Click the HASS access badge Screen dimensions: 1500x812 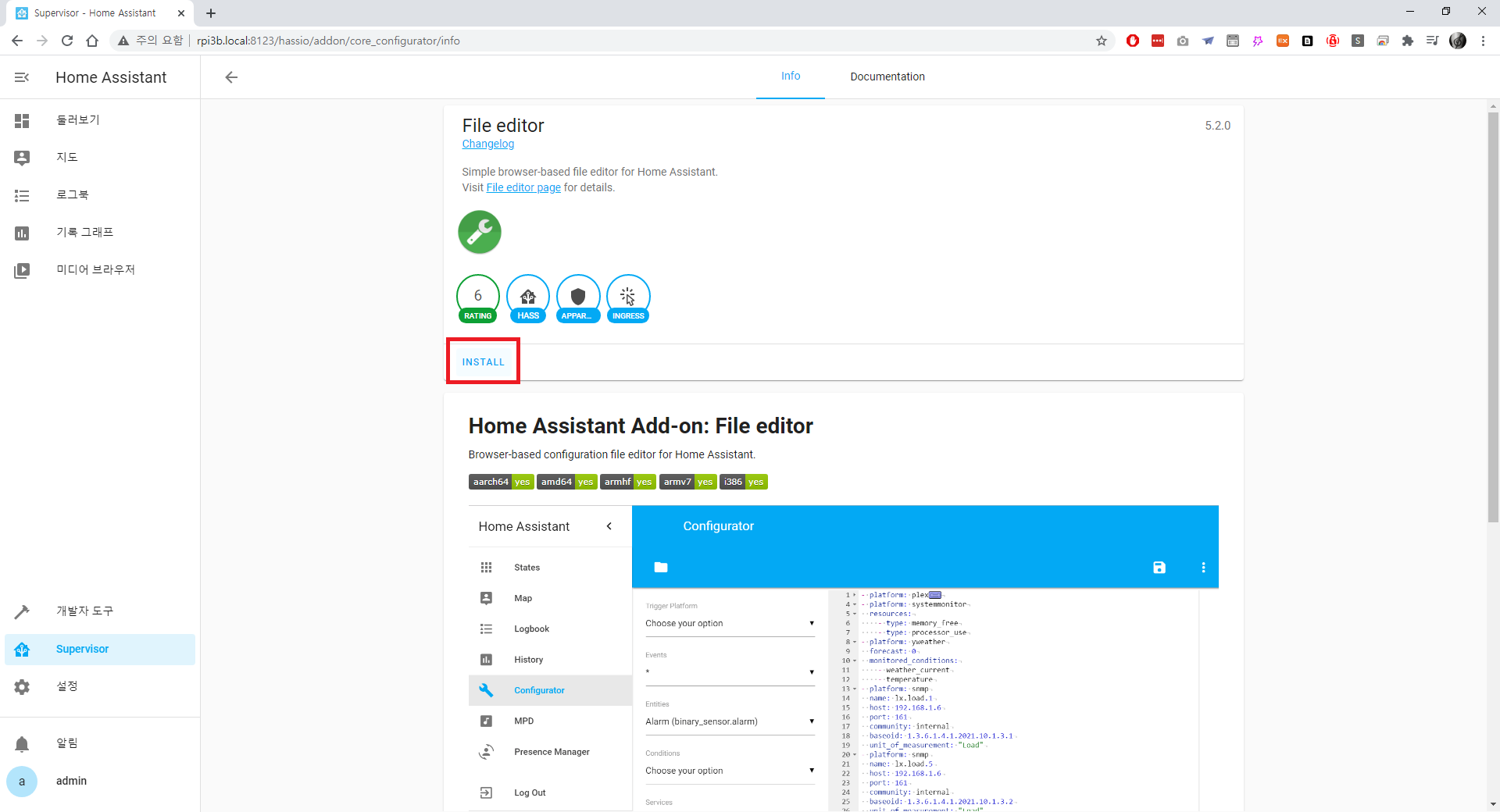(x=528, y=298)
